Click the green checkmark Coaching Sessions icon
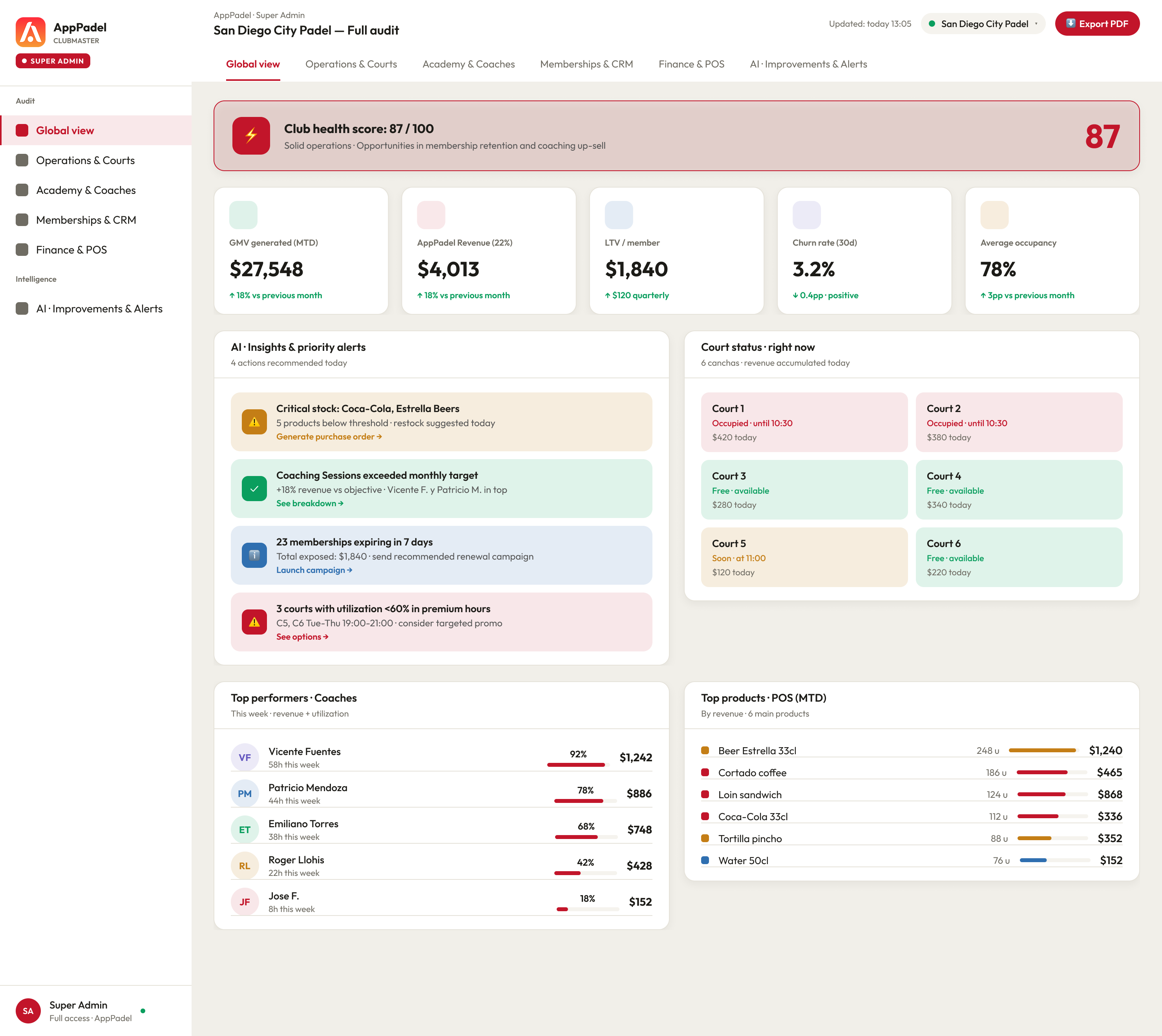Viewport: 1162px width, 1036px height. tap(254, 489)
